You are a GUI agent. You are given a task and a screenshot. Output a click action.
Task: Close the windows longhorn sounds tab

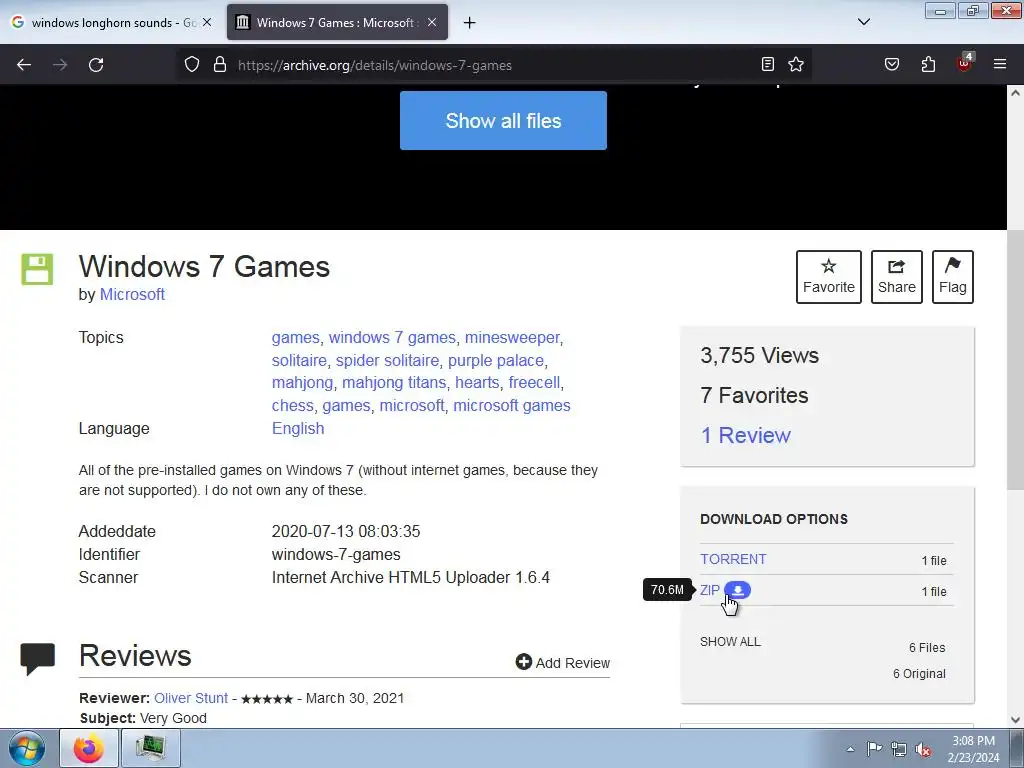[x=206, y=22]
